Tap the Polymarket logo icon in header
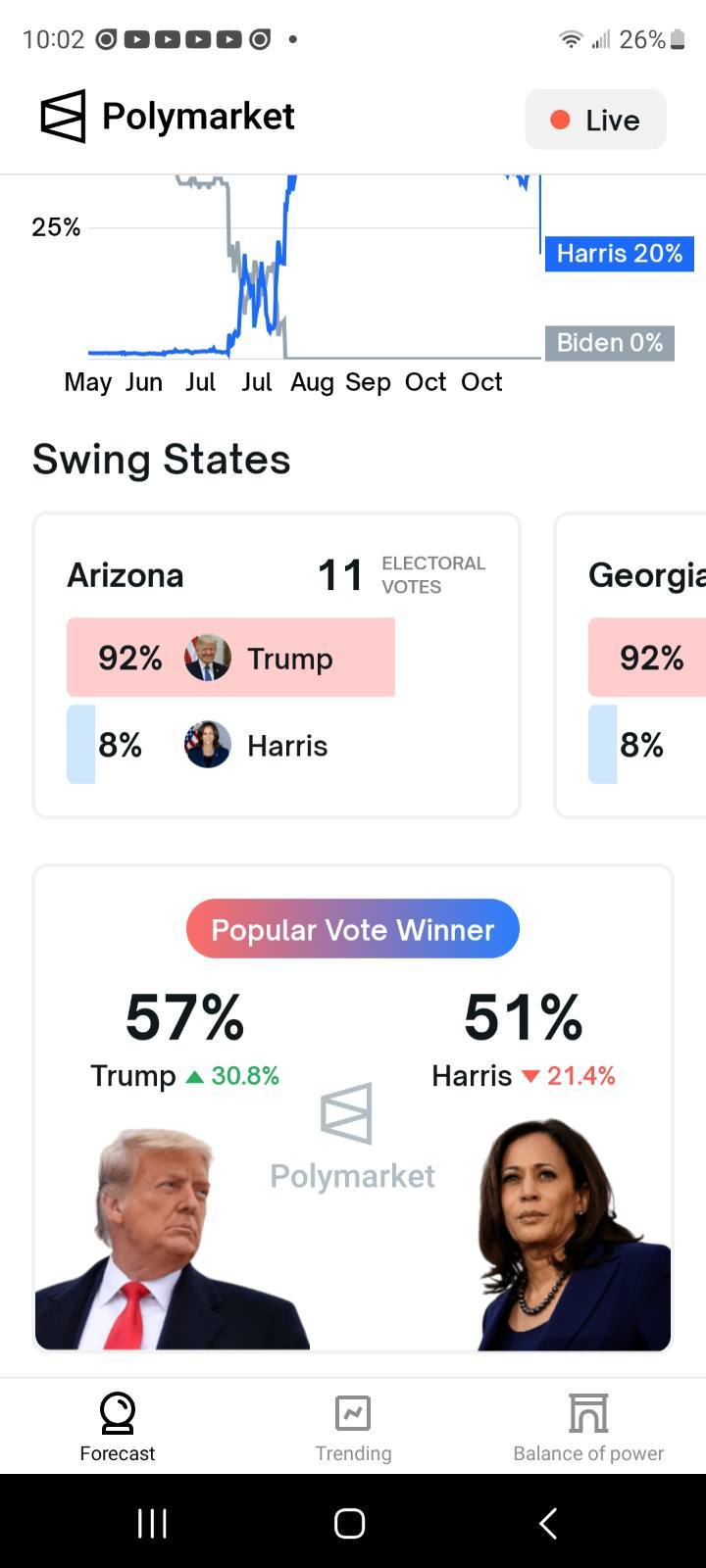Image resolution: width=706 pixels, height=1568 pixels. tap(63, 117)
